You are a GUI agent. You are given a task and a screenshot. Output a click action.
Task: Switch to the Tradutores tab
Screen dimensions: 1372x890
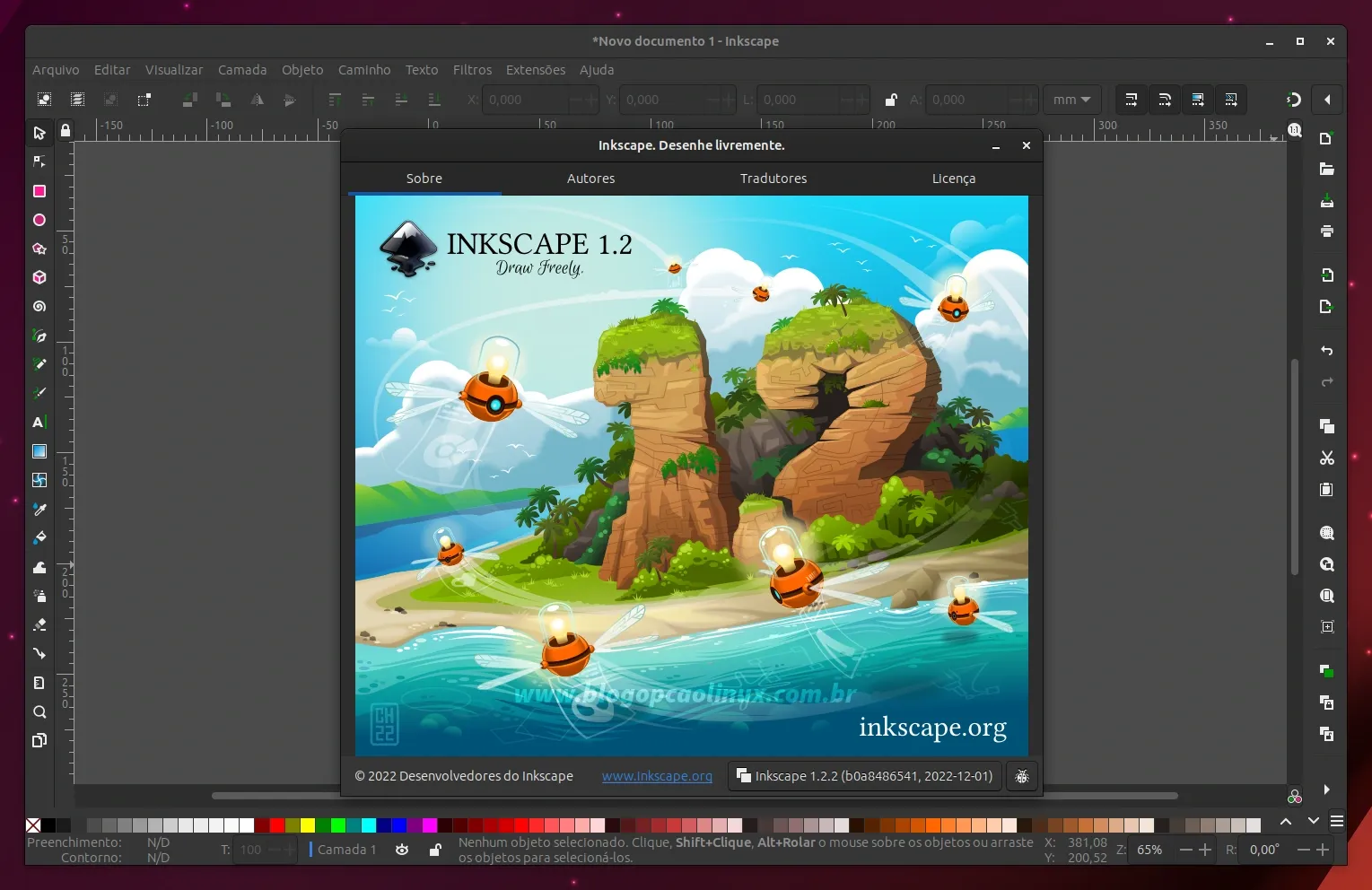coord(773,179)
